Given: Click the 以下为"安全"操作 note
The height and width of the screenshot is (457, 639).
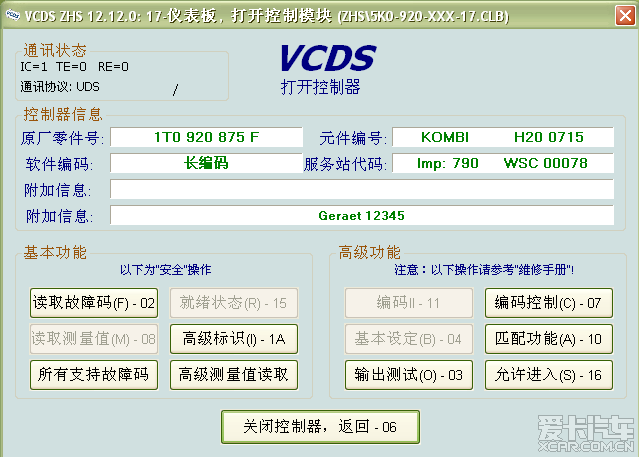Looking at the screenshot, I should coord(165,270).
